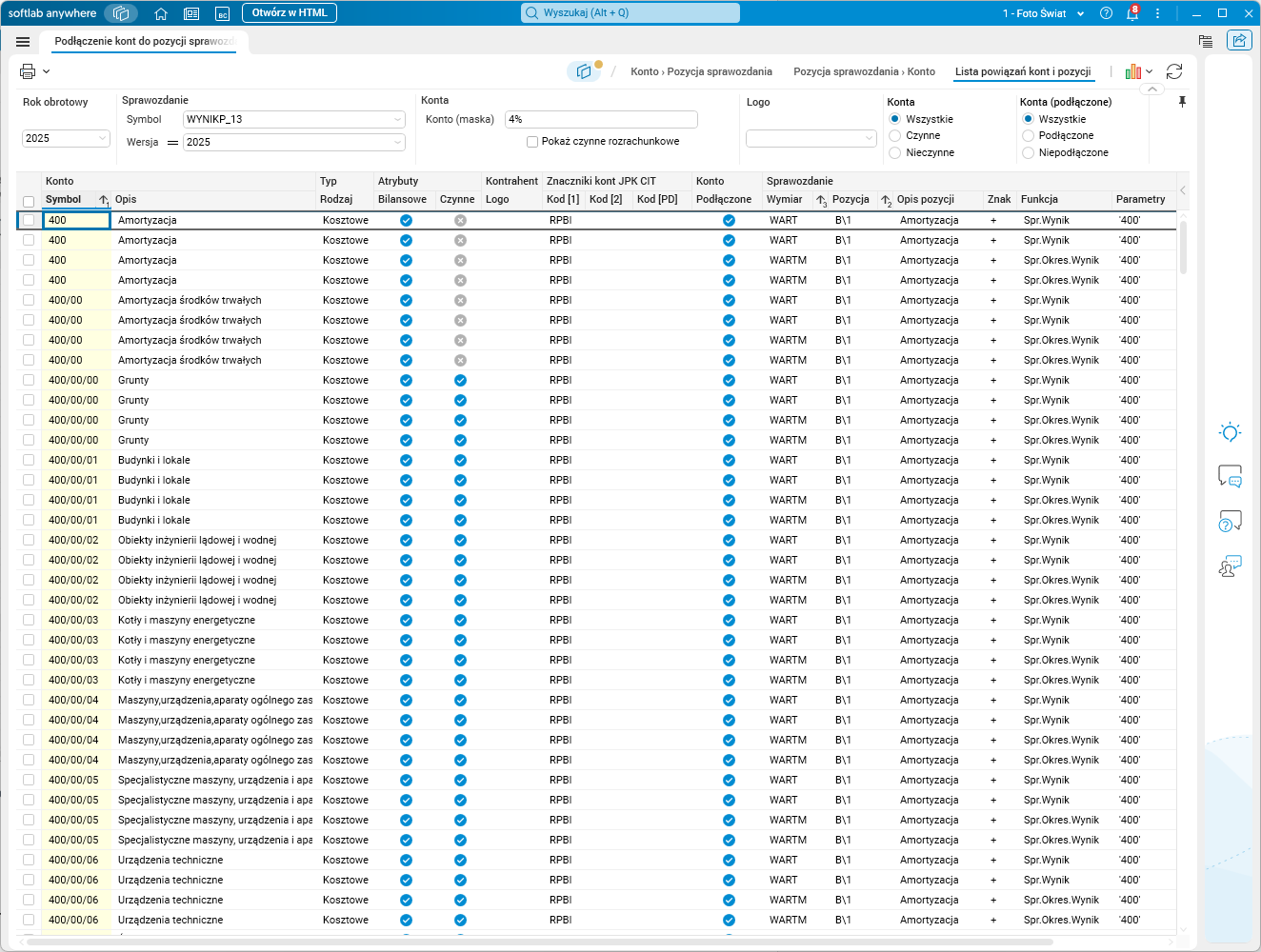Sort by the Symbol column header
The width and height of the screenshot is (1261, 952).
tap(64, 199)
